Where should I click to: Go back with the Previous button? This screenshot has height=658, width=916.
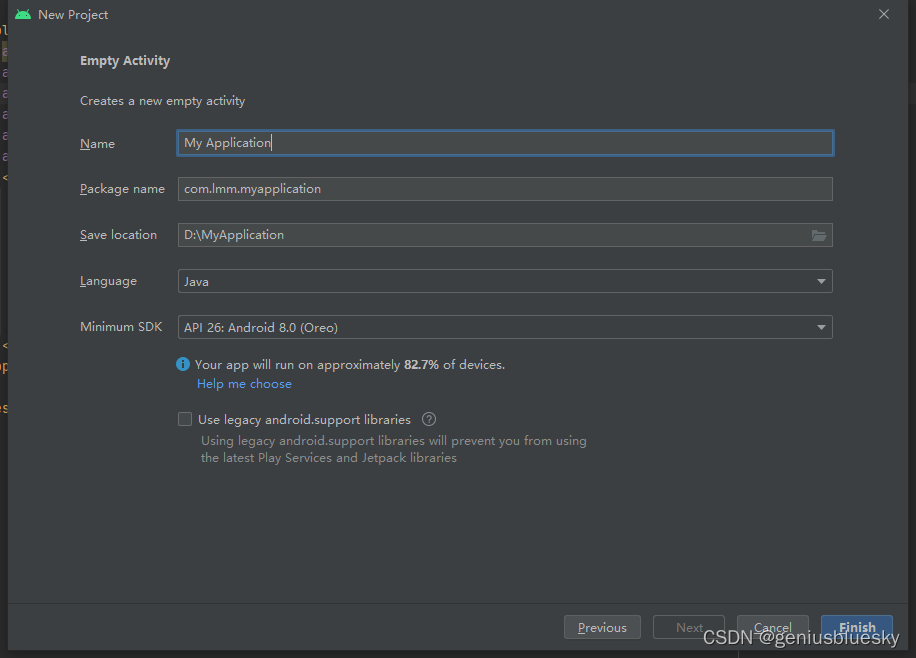point(602,627)
